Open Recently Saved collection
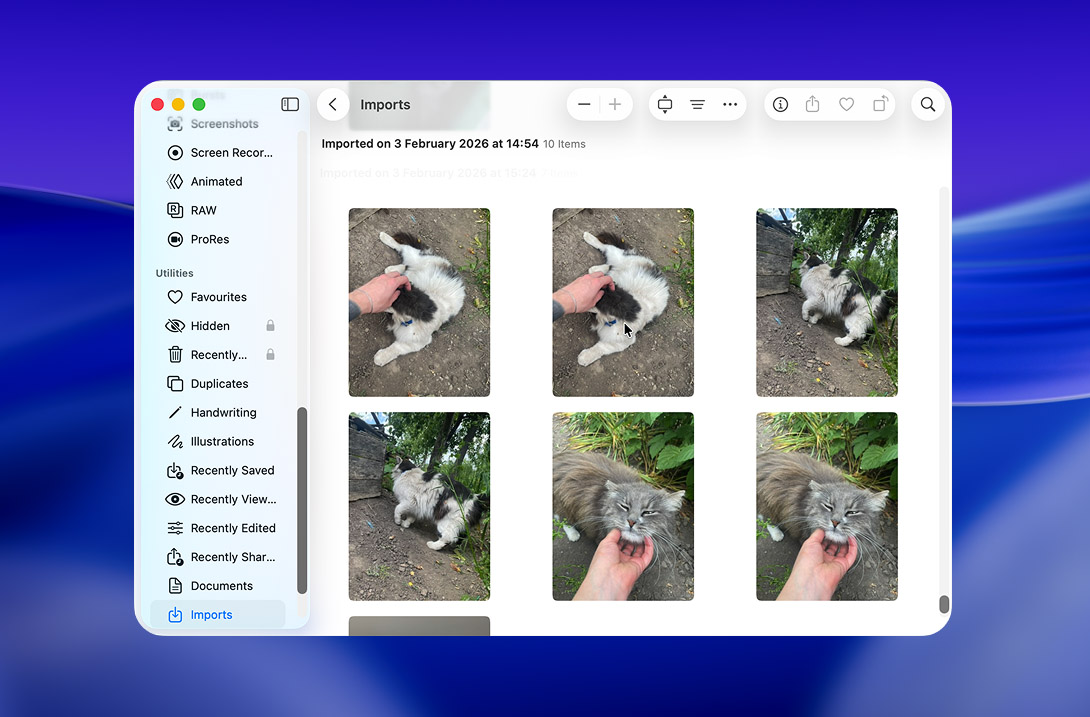 point(218,470)
